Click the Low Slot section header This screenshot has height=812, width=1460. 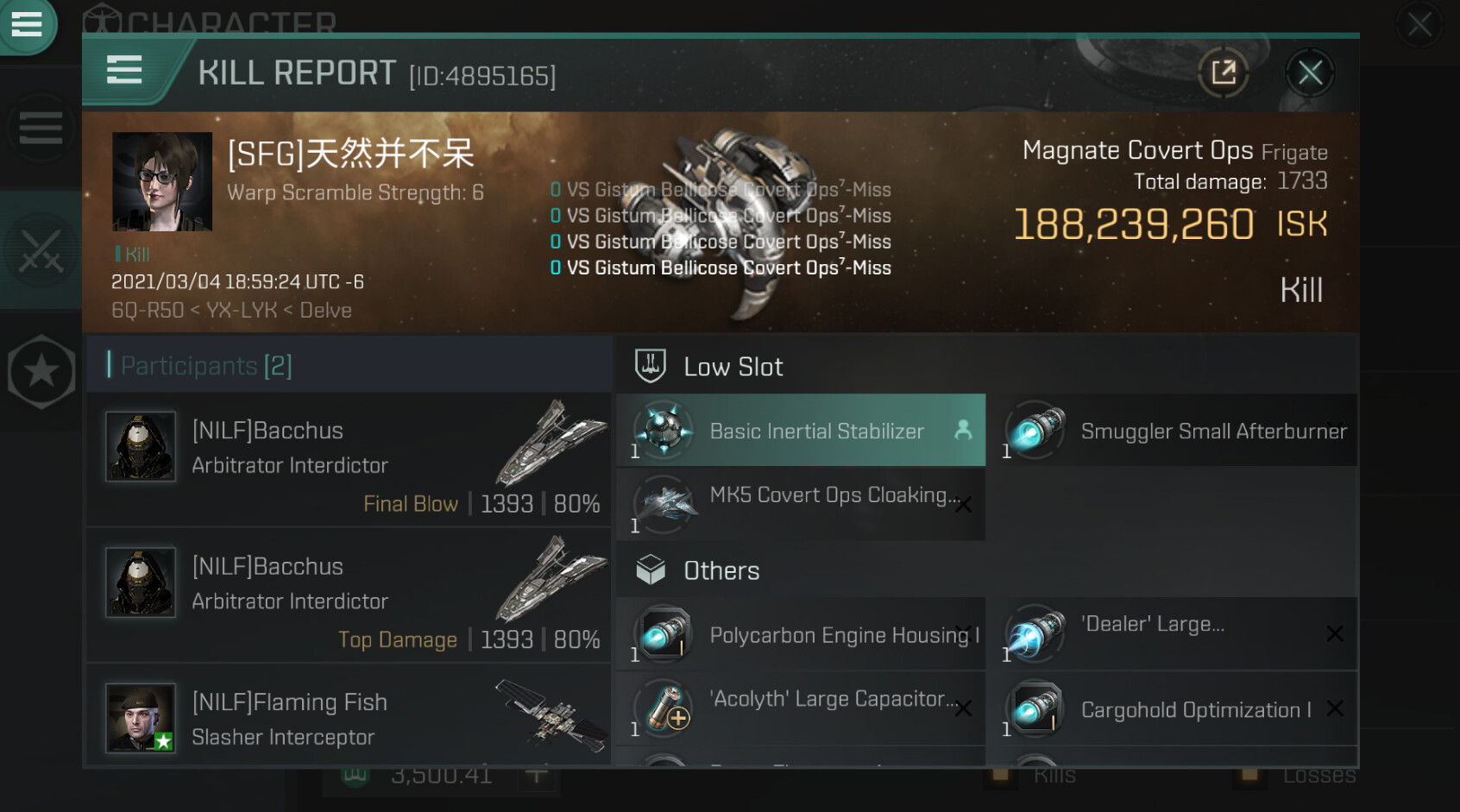[733, 367]
